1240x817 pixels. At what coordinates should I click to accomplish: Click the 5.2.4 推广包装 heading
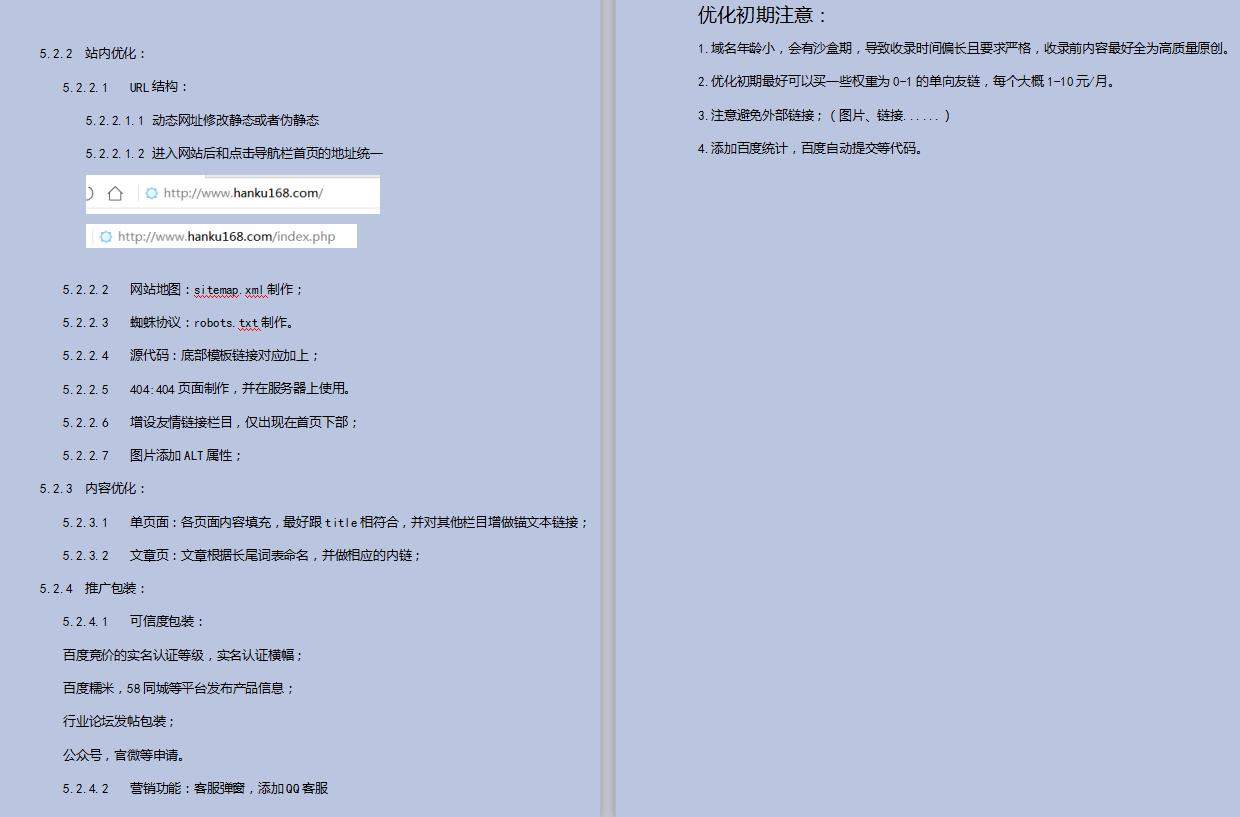point(94,588)
